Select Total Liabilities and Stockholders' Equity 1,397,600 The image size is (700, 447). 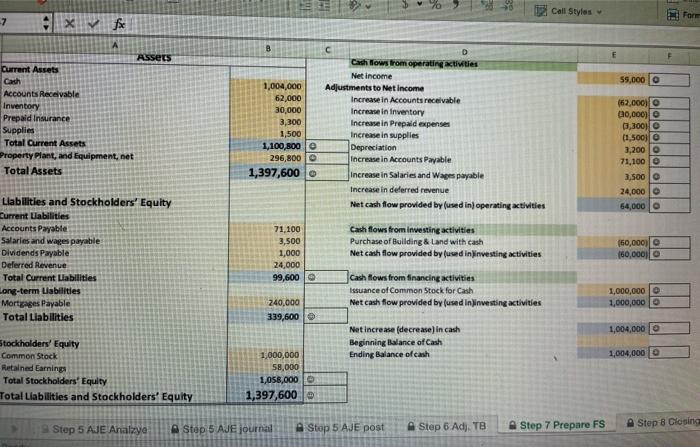coord(265,396)
